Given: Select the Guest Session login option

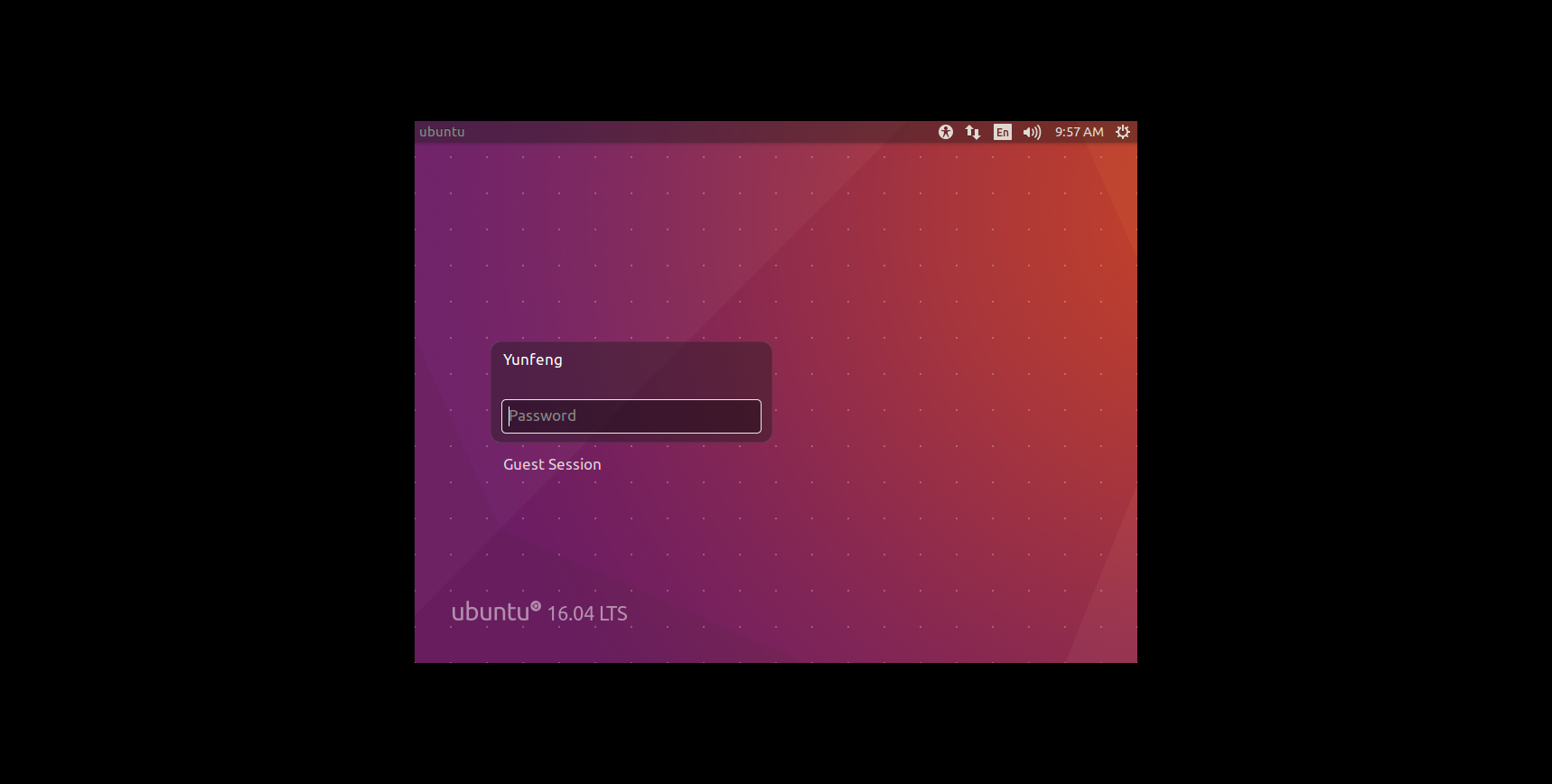Looking at the screenshot, I should pyautogui.click(x=552, y=464).
